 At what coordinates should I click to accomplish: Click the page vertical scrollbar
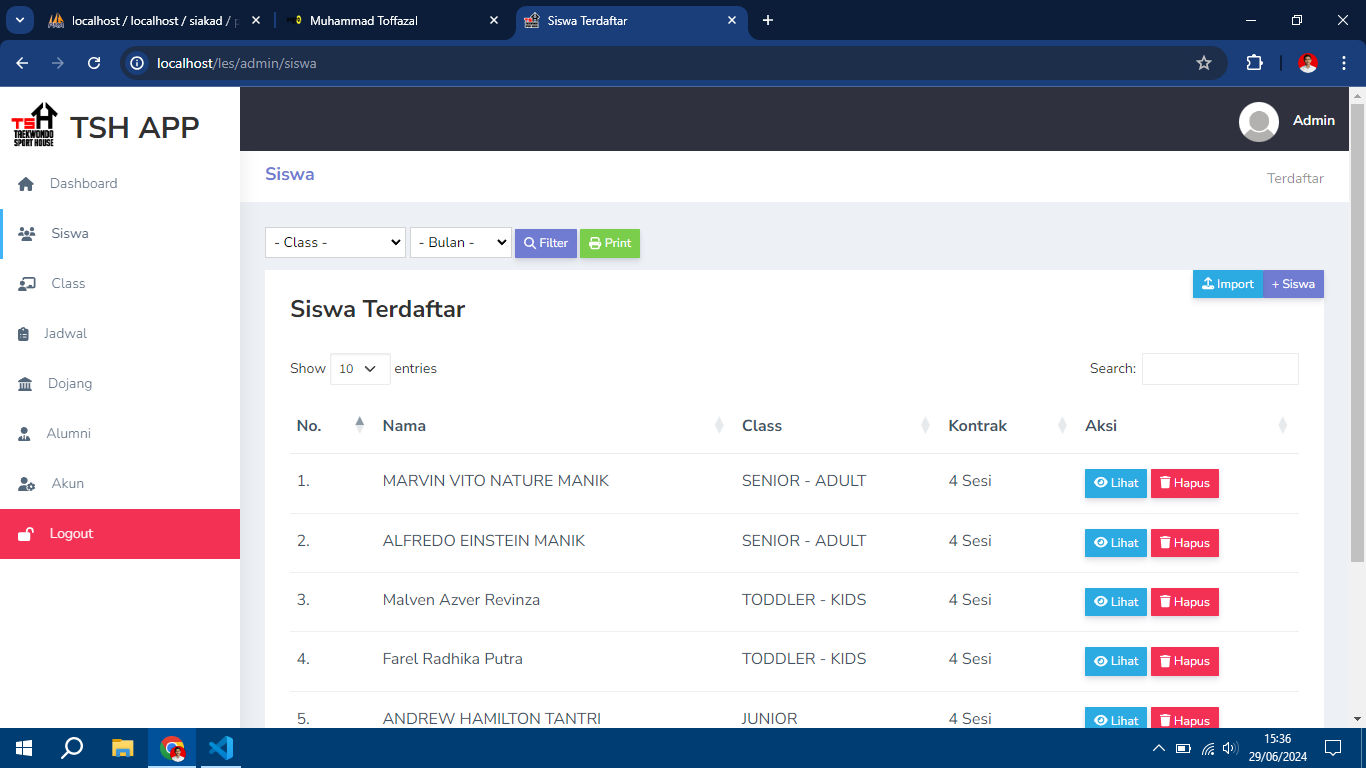click(x=1357, y=330)
